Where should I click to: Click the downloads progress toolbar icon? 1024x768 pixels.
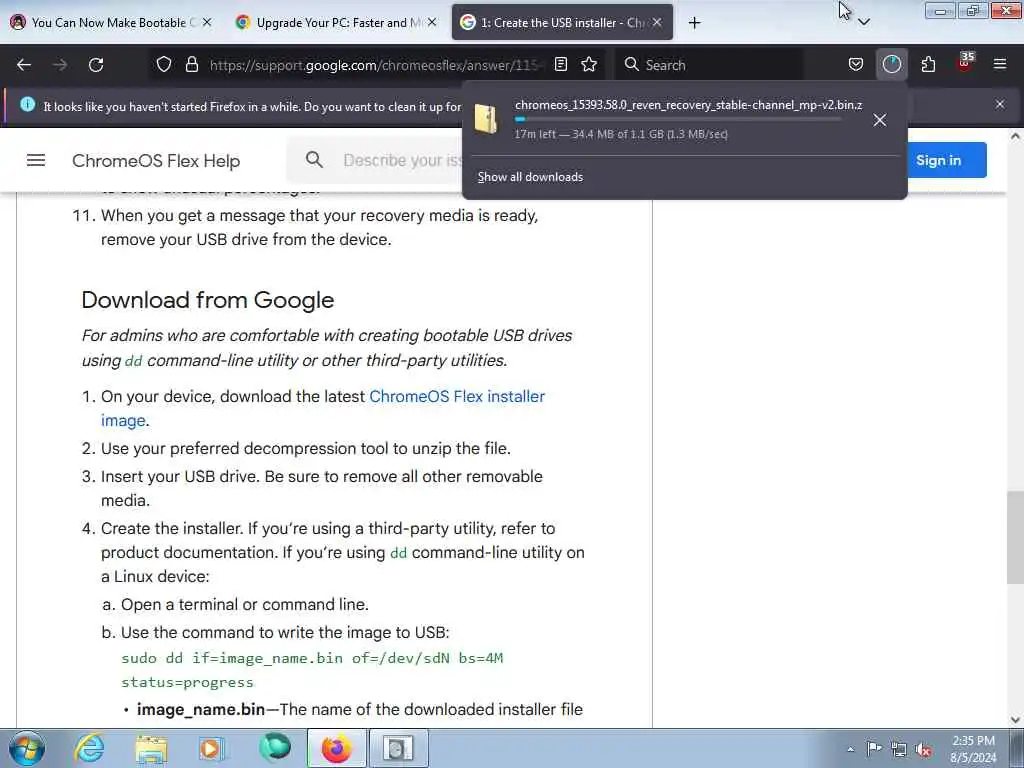[891, 65]
